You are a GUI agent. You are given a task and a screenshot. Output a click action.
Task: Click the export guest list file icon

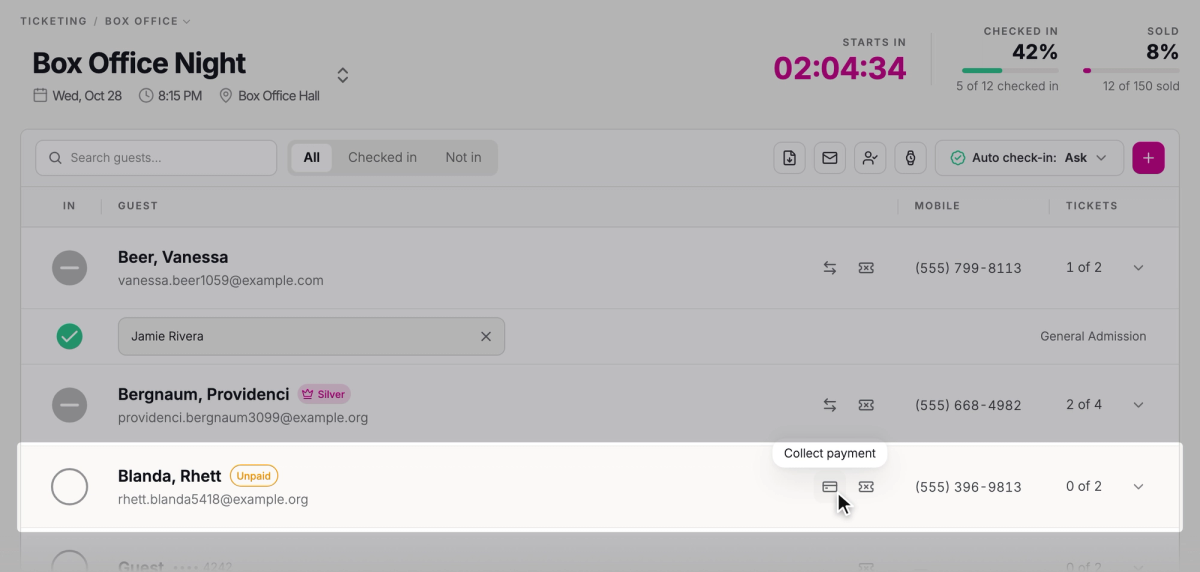tap(790, 158)
